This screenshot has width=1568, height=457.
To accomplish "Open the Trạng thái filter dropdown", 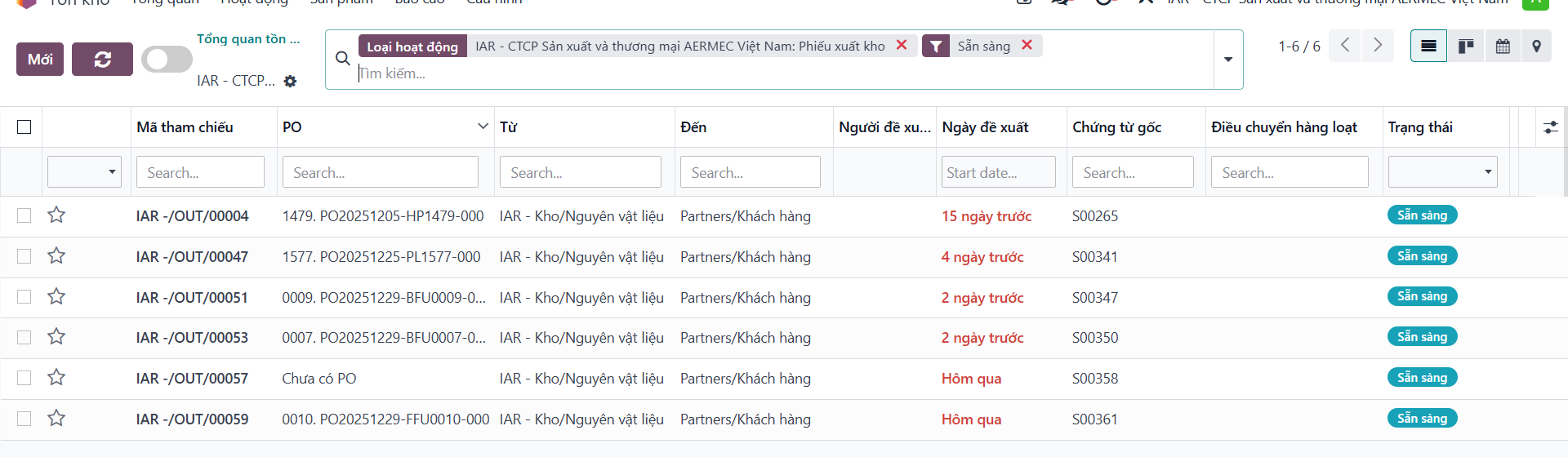I will pyautogui.click(x=1442, y=171).
